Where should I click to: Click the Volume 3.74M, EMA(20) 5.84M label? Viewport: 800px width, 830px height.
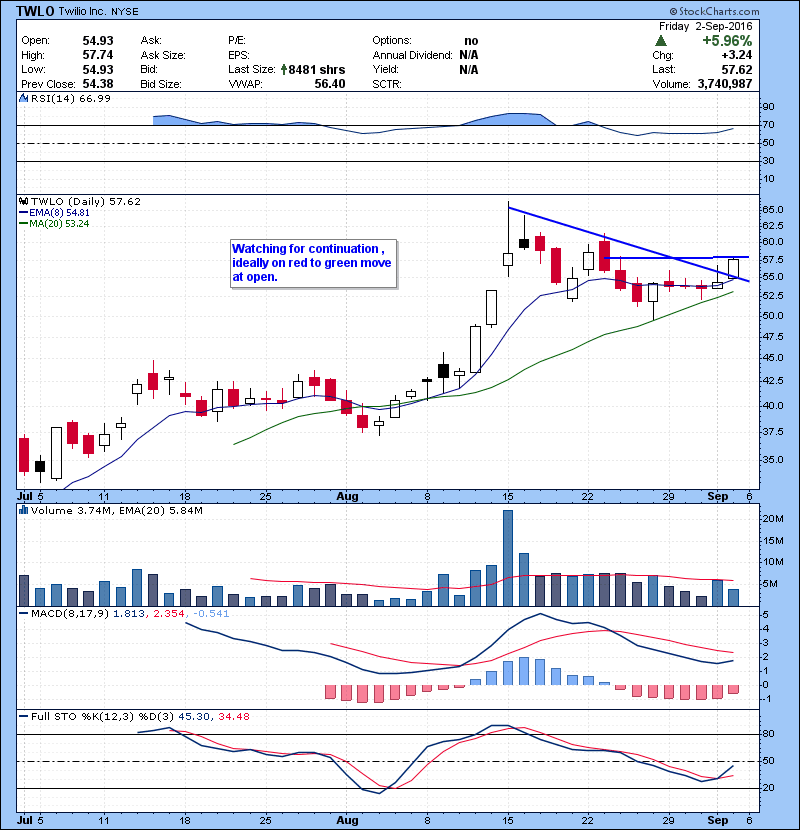[116, 511]
